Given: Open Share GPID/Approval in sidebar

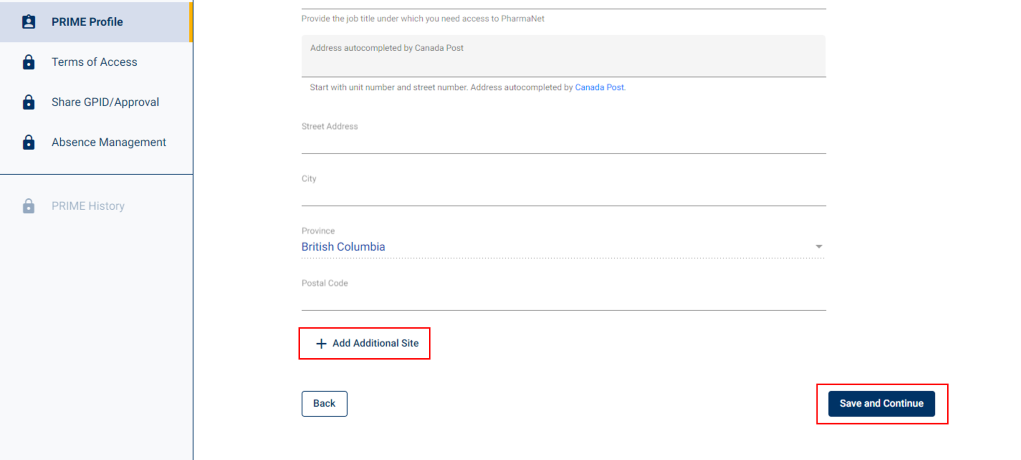Looking at the screenshot, I should pyautogui.click(x=105, y=102).
